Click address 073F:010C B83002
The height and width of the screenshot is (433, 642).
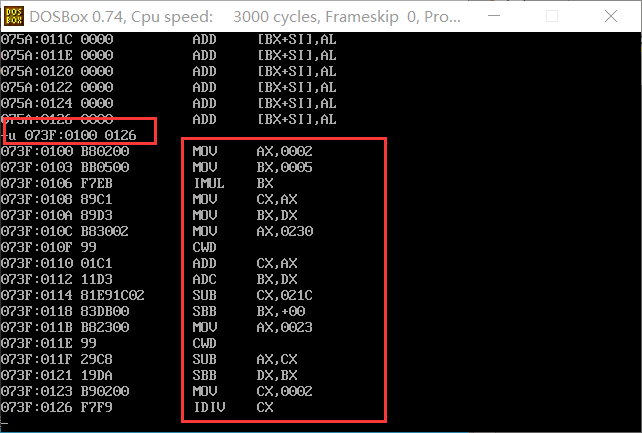65,231
